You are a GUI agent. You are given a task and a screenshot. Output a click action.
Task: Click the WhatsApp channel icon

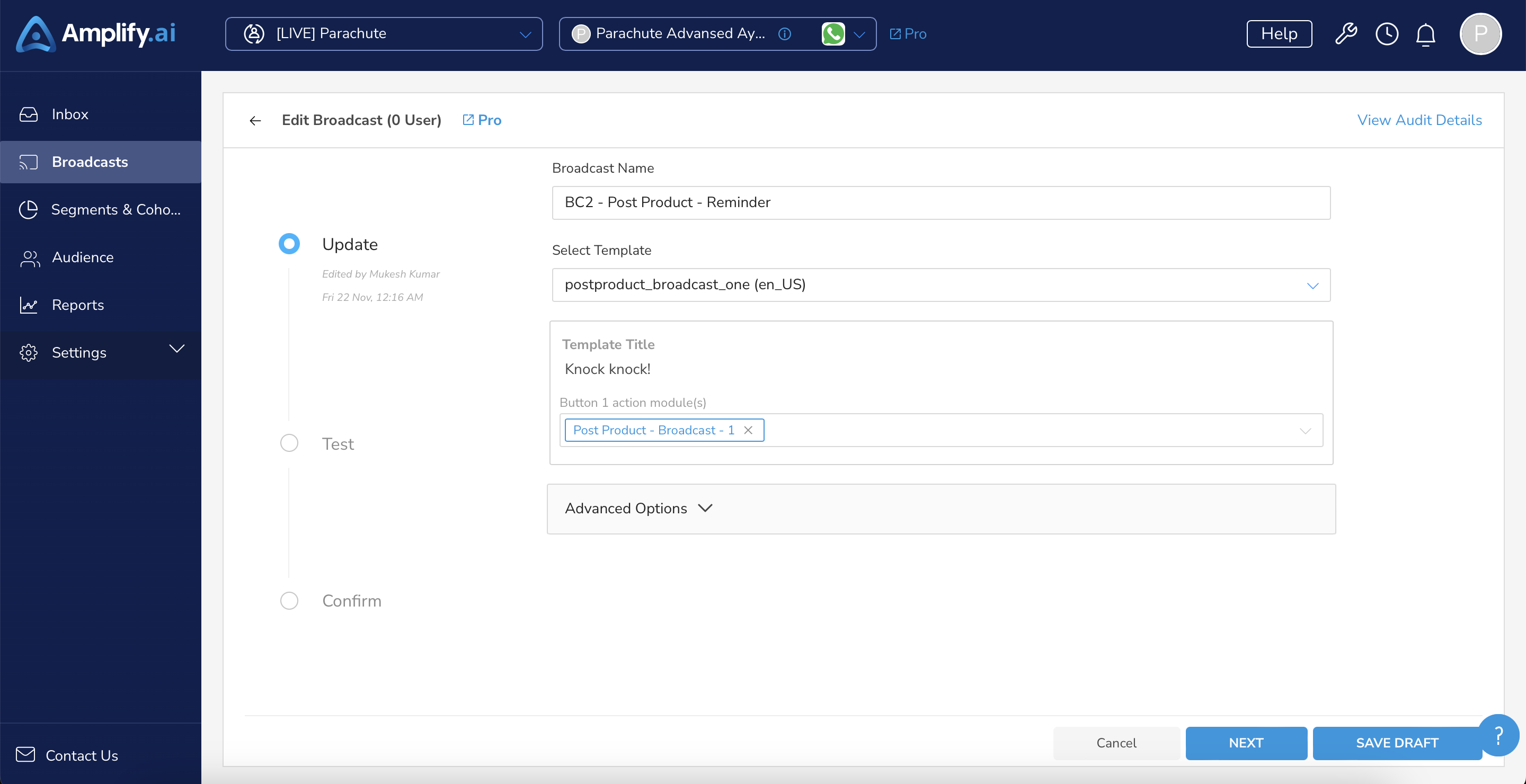(x=833, y=34)
